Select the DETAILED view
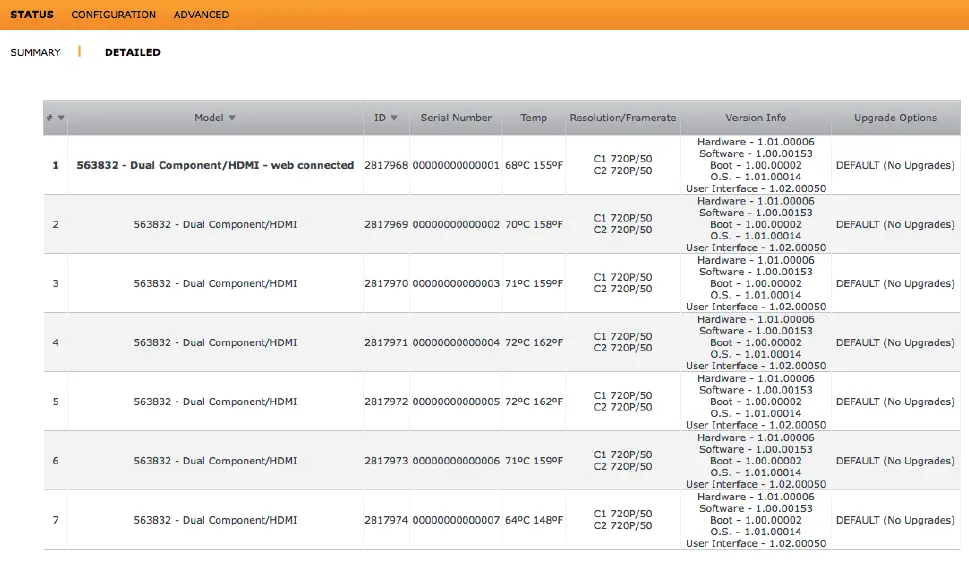The image size is (969, 565). (x=133, y=53)
